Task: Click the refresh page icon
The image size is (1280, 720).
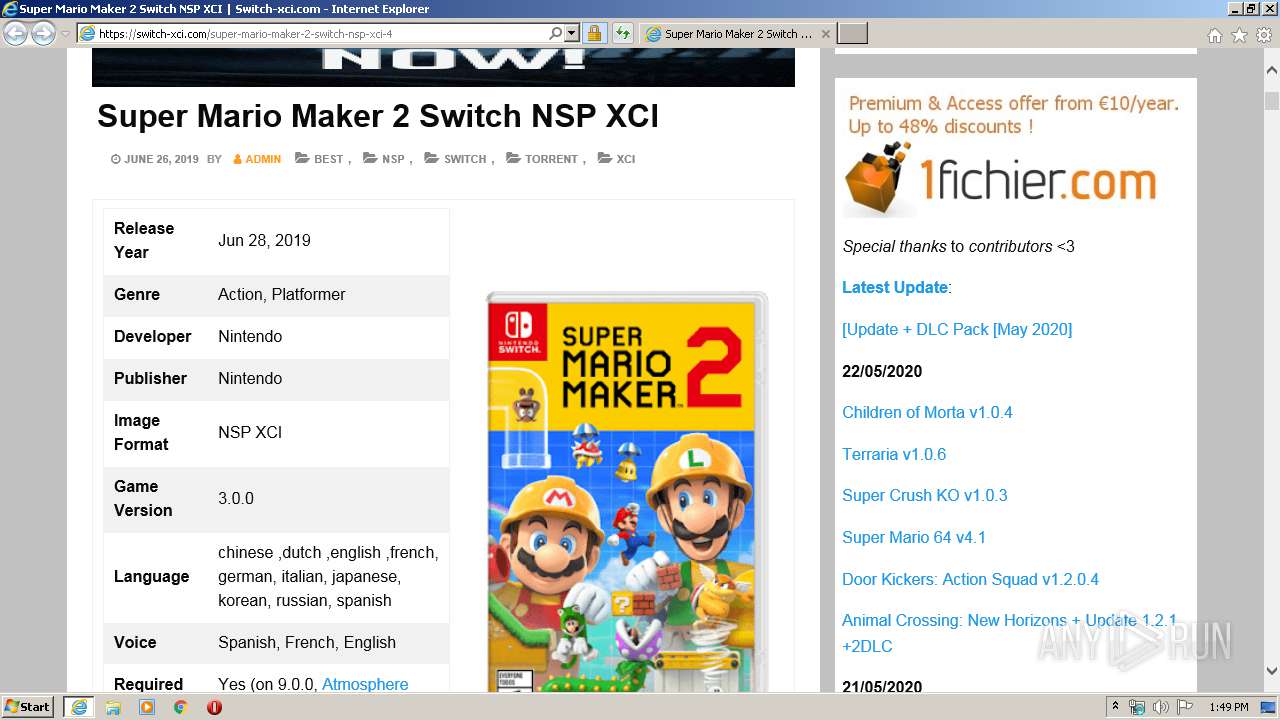Action: tap(622, 33)
